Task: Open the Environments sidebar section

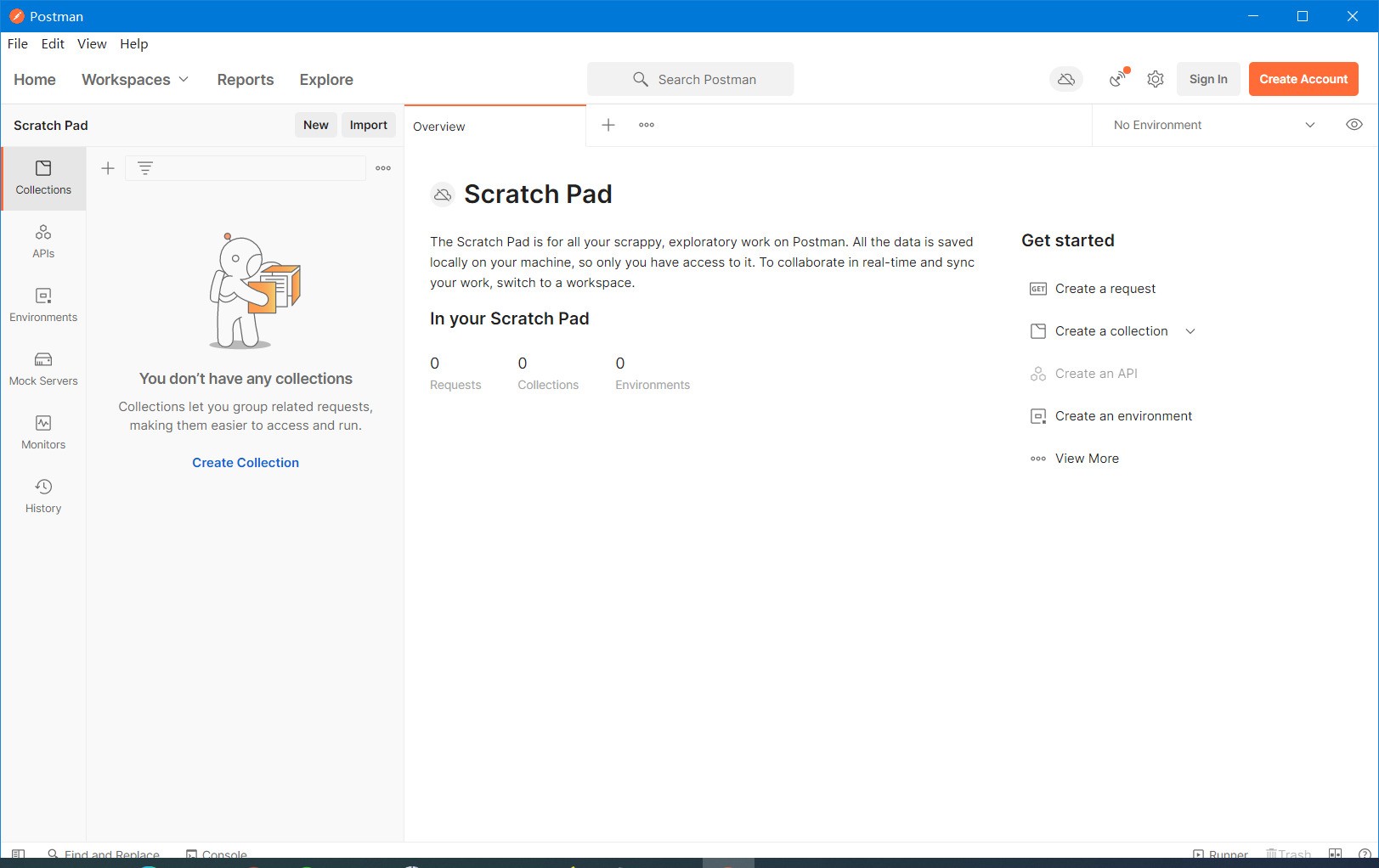Action: click(x=43, y=306)
